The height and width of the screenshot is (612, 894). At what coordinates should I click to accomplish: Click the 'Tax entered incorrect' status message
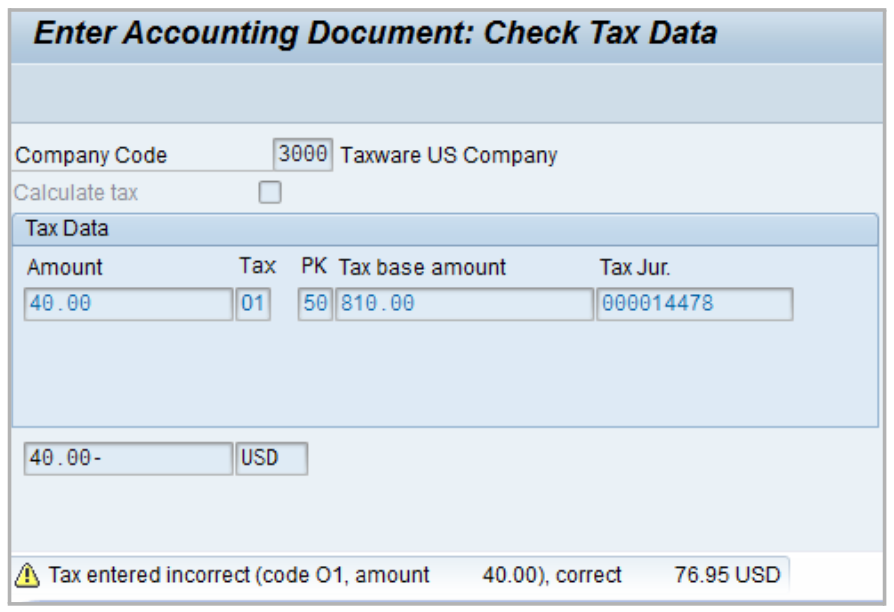[240, 575]
